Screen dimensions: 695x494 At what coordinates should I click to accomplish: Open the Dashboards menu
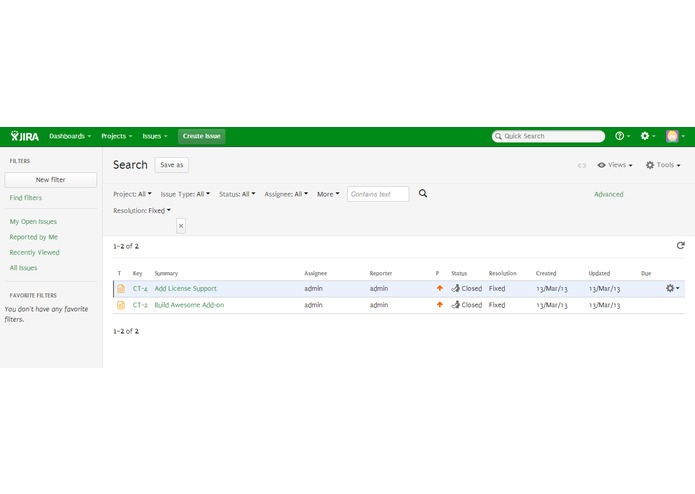click(70, 136)
